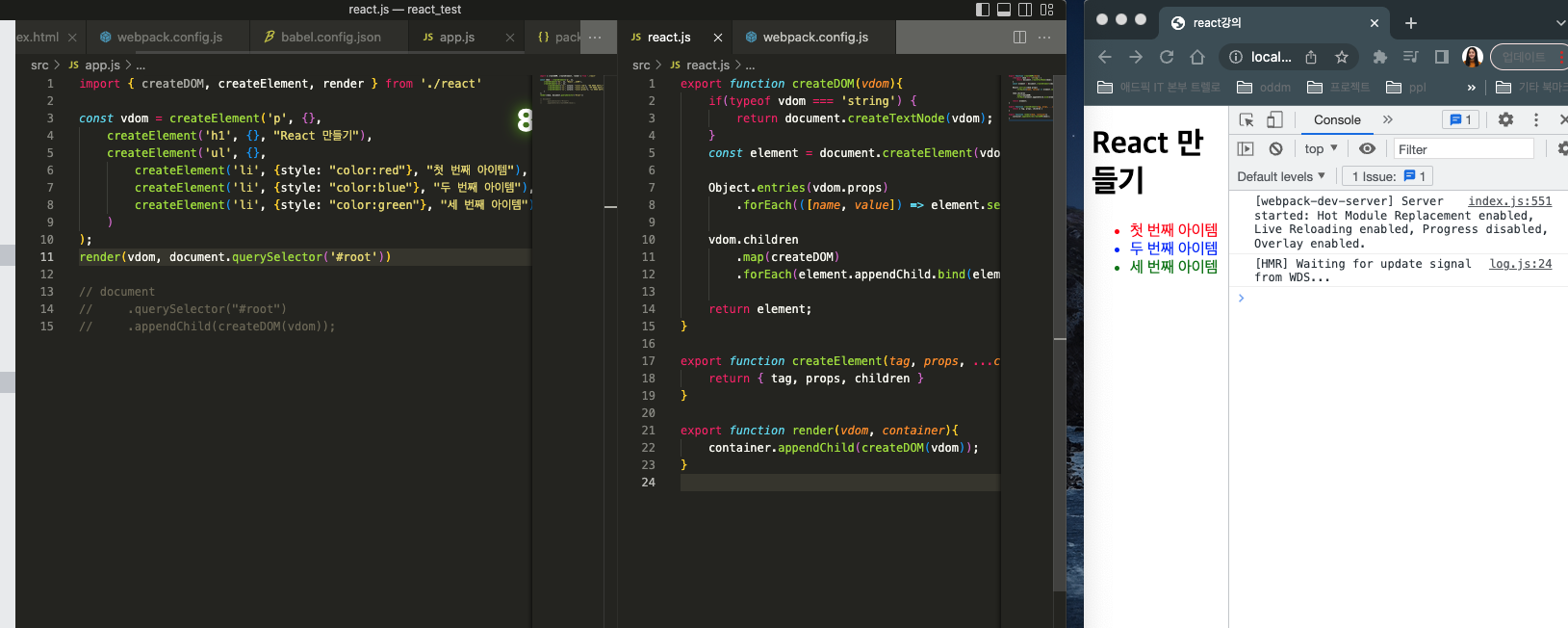
Task: Click the 업데이트 update button in Chrome
Action: pyautogui.click(x=1529, y=57)
